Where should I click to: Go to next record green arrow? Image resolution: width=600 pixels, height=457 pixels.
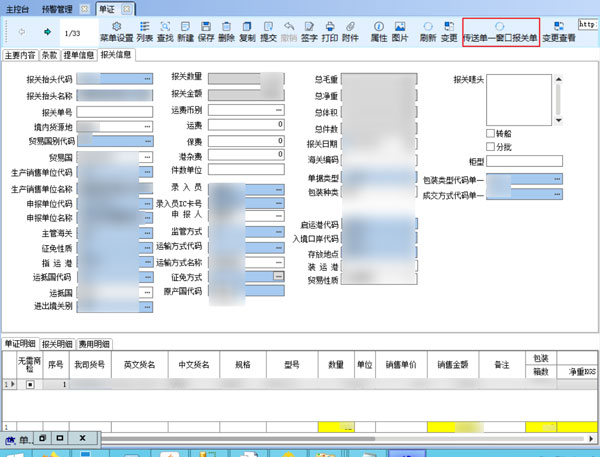point(47,32)
